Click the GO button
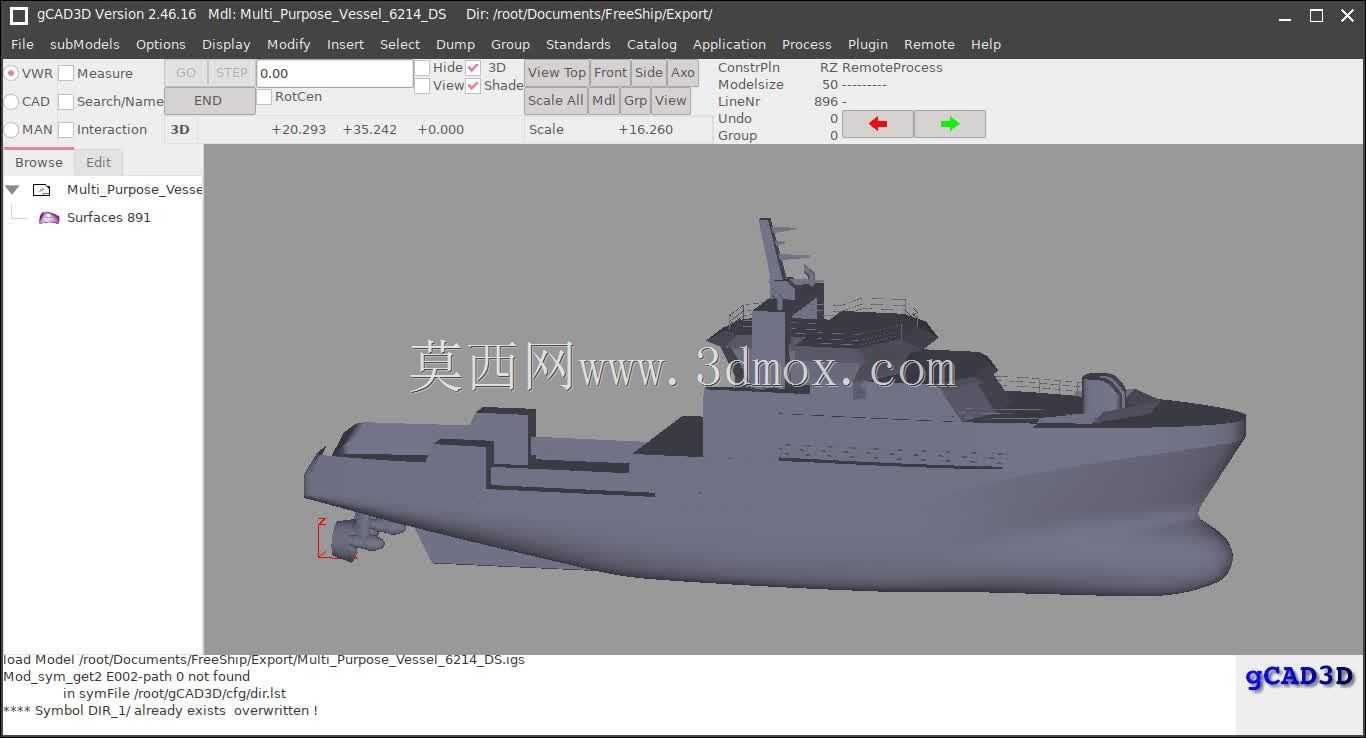 pos(186,73)
